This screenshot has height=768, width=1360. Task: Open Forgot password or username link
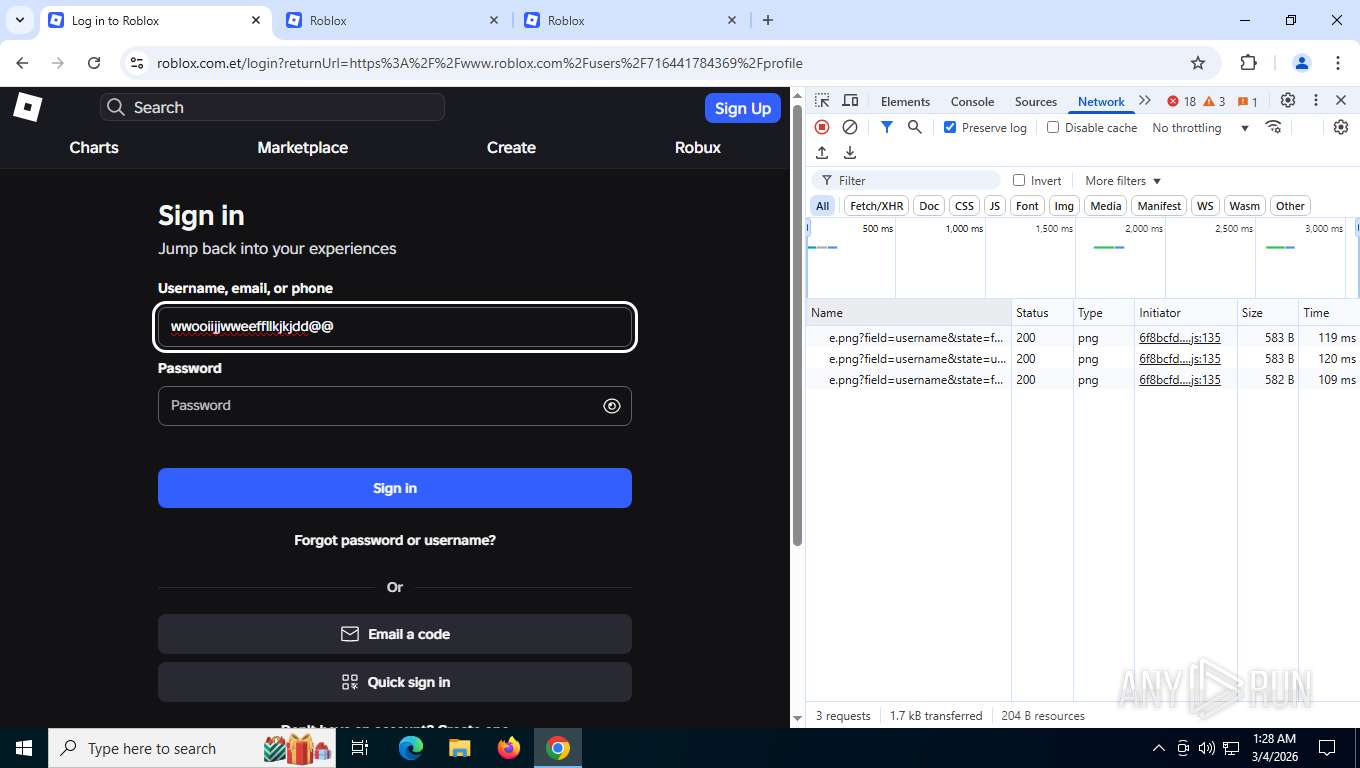pyautogui.click(x=395, y=540)
